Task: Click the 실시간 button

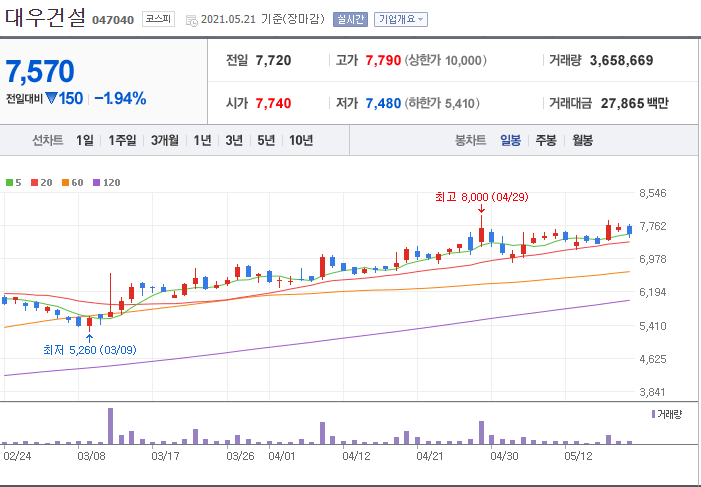Action: click(350, 20)
